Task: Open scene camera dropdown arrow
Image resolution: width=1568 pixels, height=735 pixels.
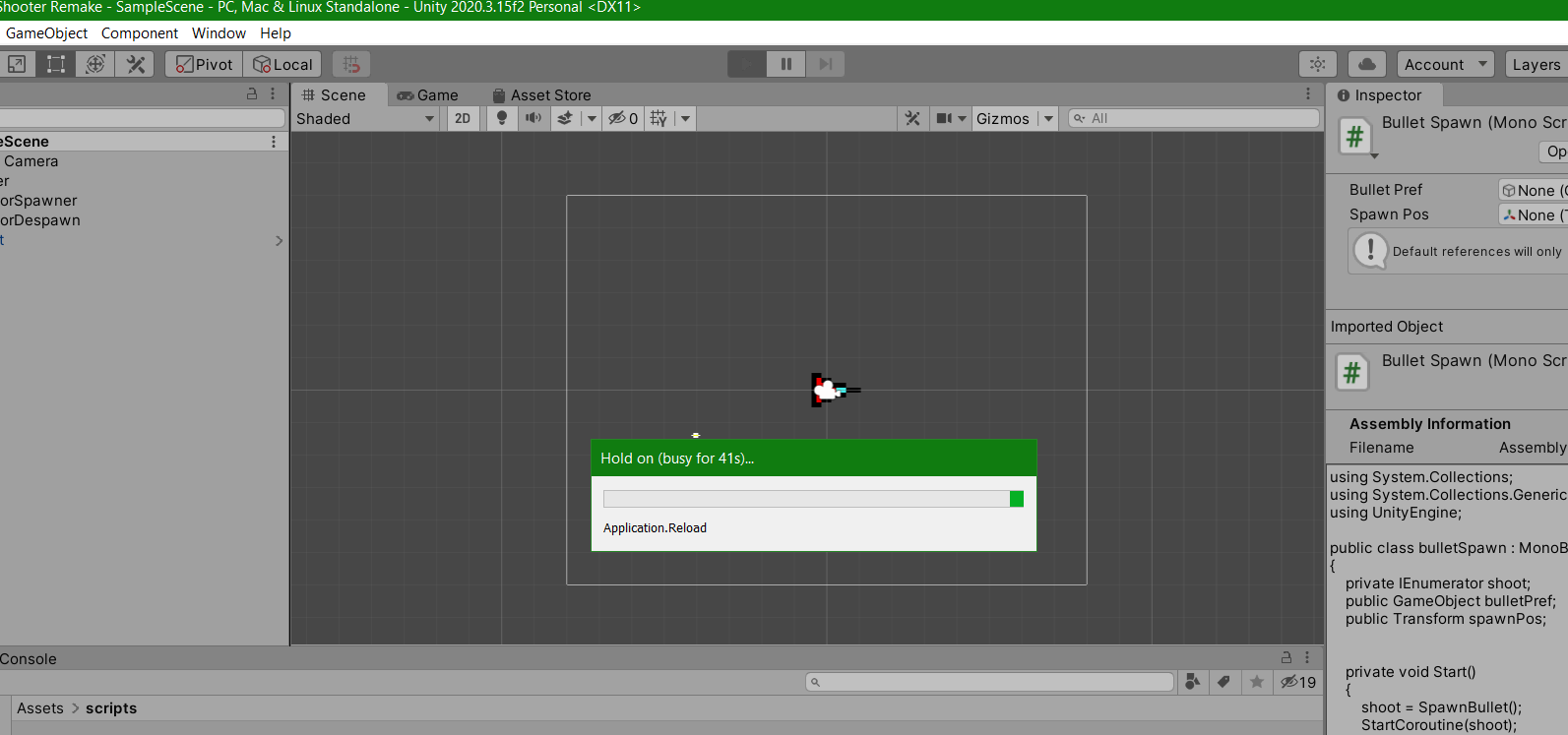Action: coord(963,118)
